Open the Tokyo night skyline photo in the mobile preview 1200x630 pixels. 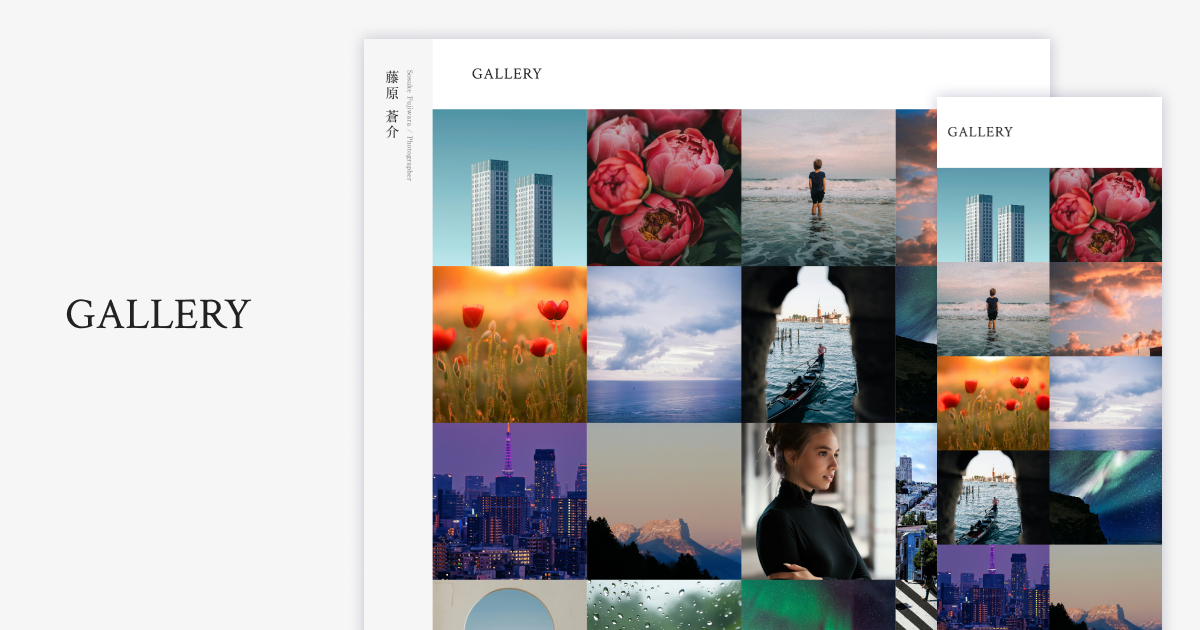coord(993,587)
